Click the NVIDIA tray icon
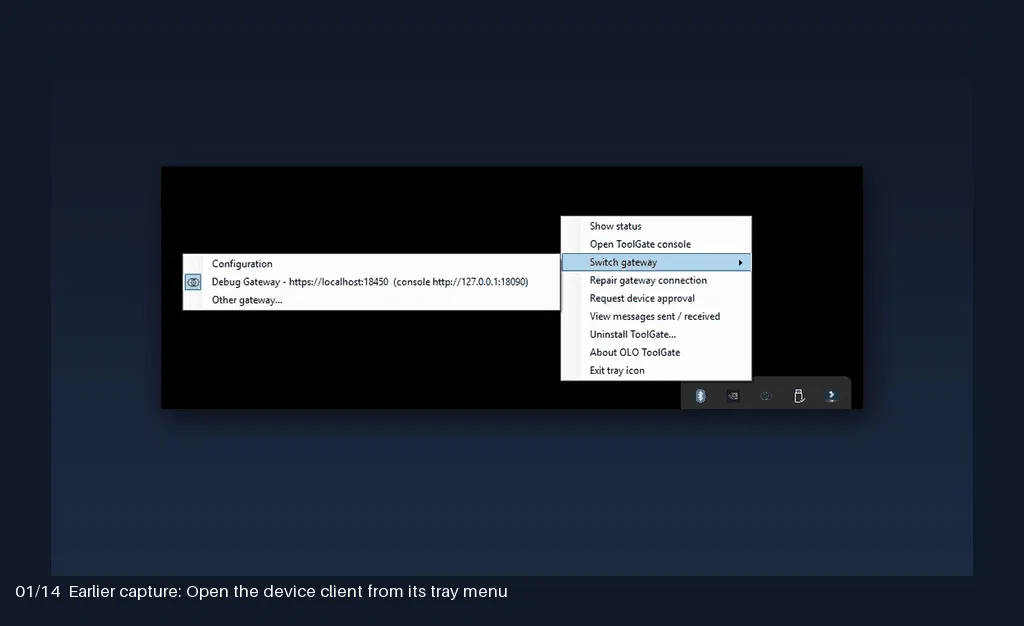This screenshot has height=626, width=1024. 733,396
